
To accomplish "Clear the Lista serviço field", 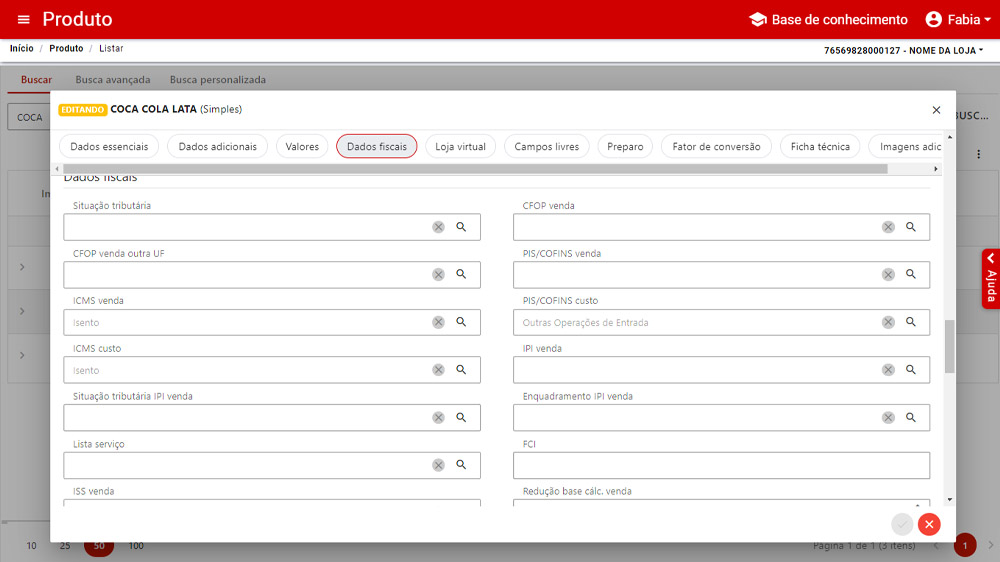I will [438, 465].
